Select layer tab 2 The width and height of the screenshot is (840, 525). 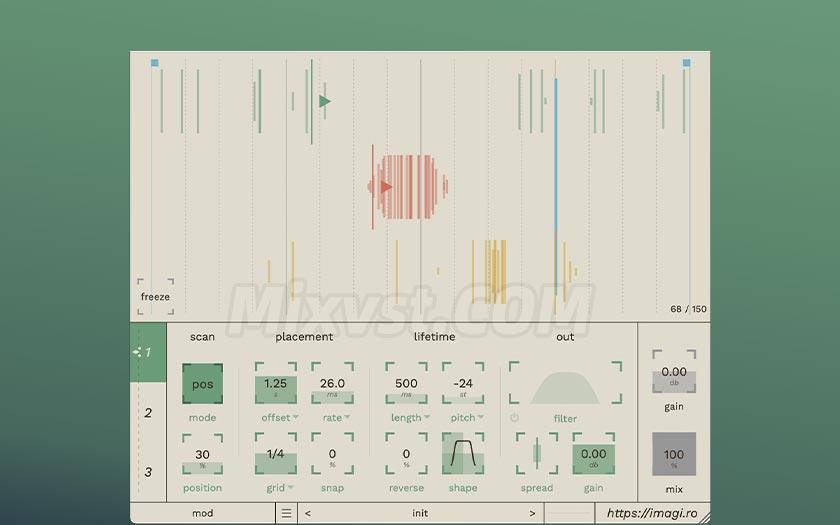coord(148,412)
